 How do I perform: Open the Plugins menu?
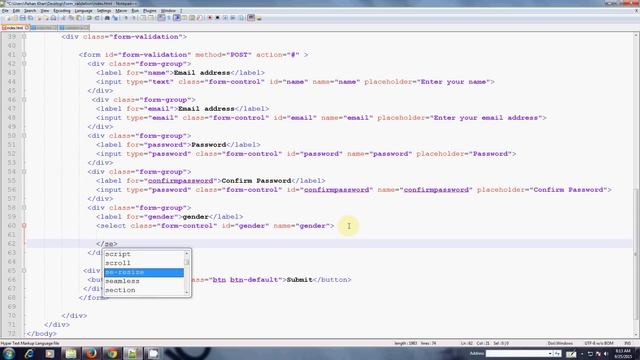149,11
